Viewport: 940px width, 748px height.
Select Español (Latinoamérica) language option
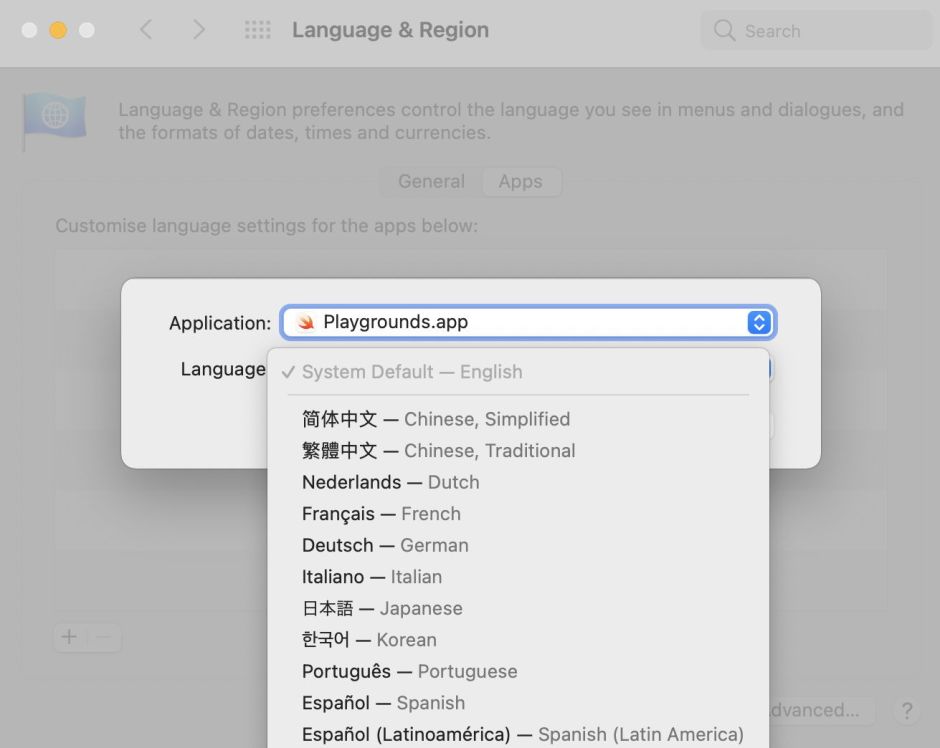(522, 734)
